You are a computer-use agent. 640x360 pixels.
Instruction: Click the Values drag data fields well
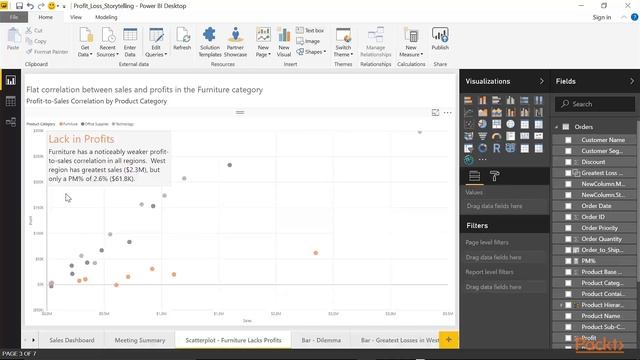[x=504, y=206]
